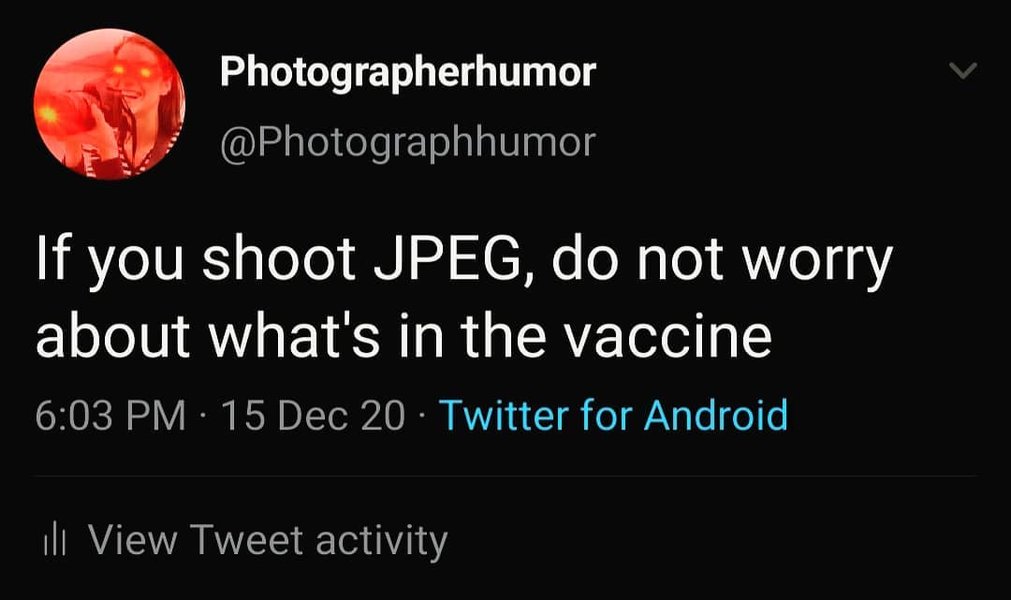This screenshot has width=1011, height=600.
Task: Click the word worry in the tweet
Action: (810, 264)
